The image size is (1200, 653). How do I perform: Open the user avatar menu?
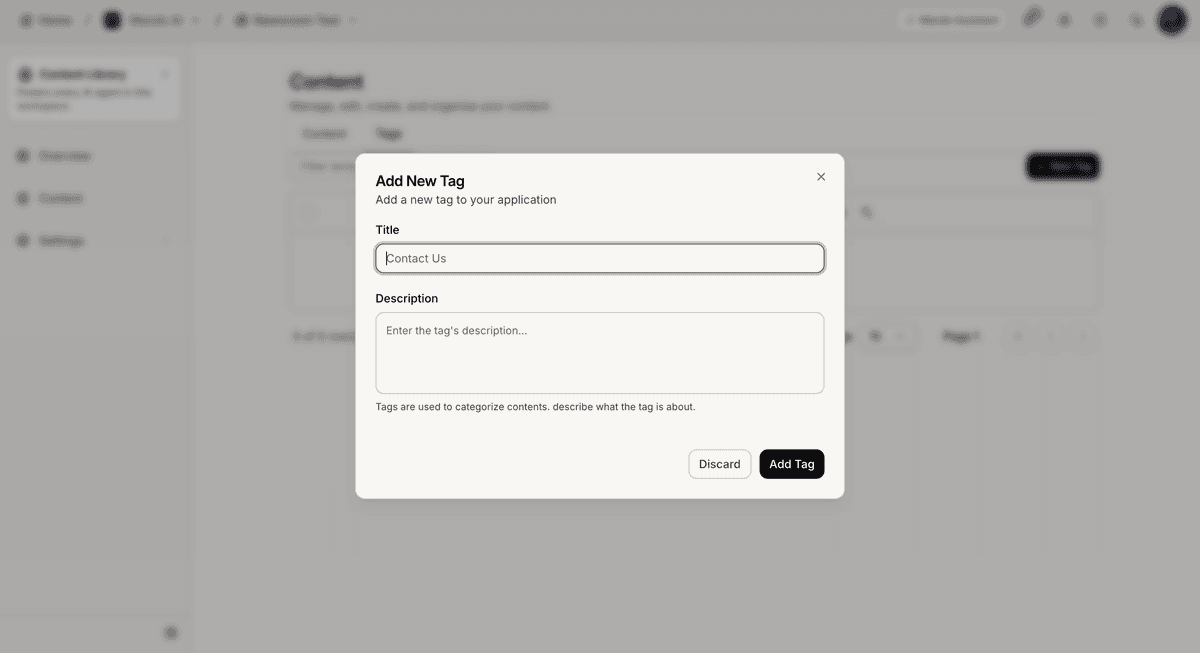tap(1172, 20)
